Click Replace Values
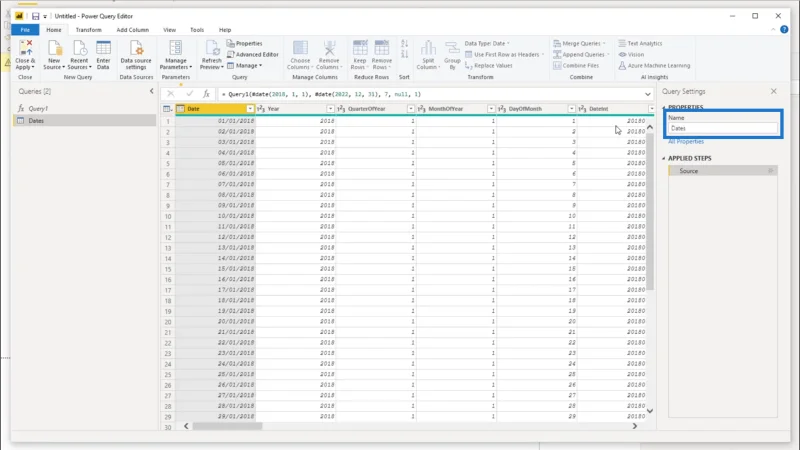 click(x=488, y=65)
